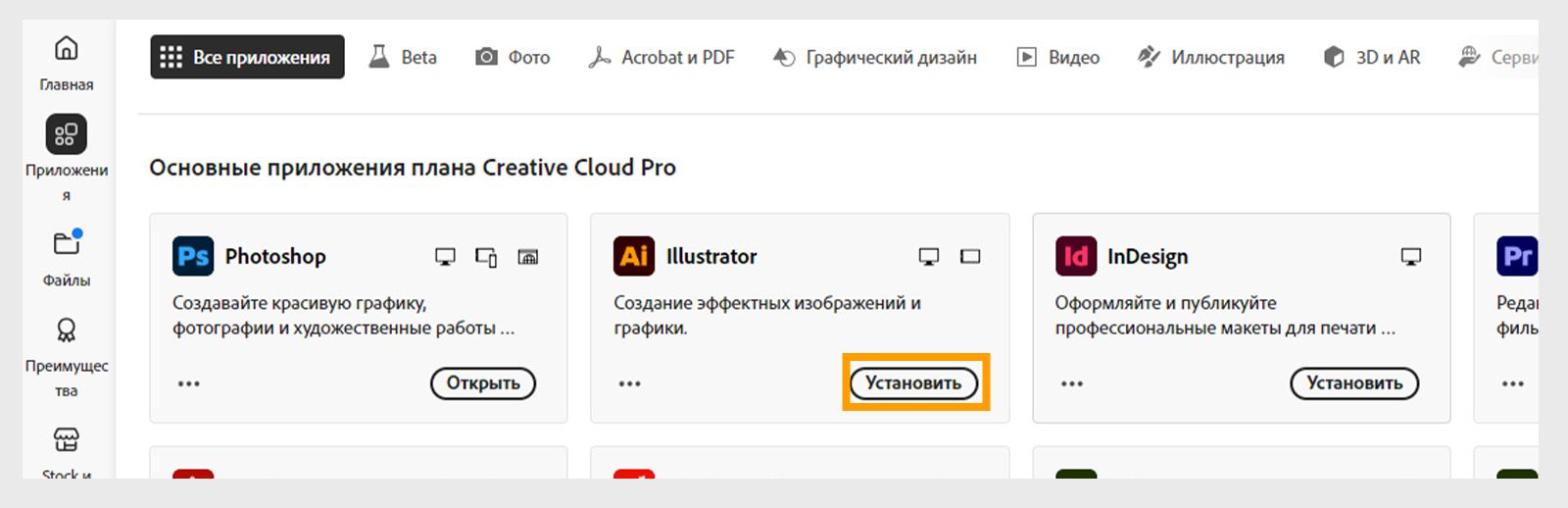This screenshot has height=508, width=1568.
Task: Open the Иллюстрация category
Action: [1211, 57]
